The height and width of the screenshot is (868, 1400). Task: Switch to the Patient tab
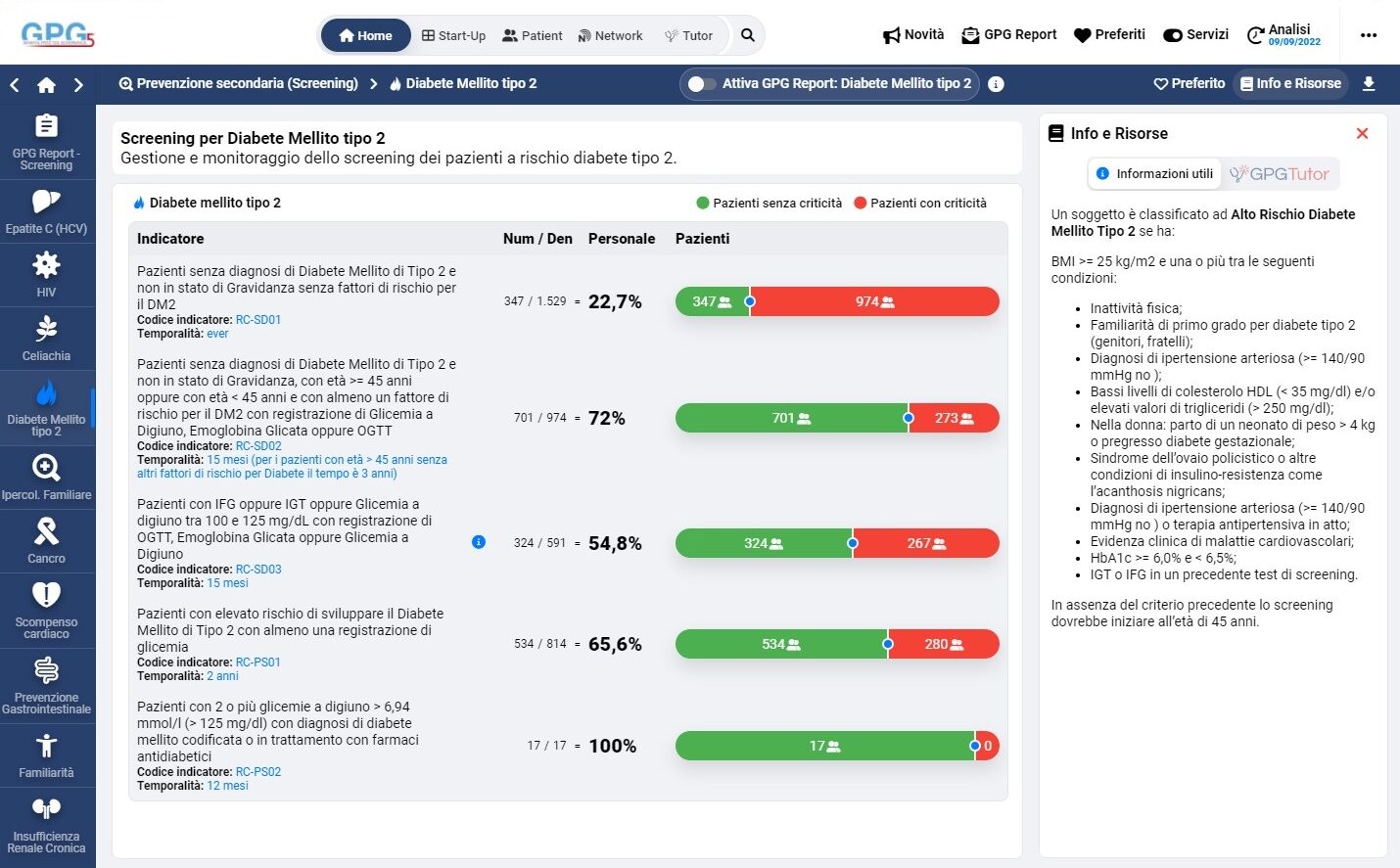532,35
